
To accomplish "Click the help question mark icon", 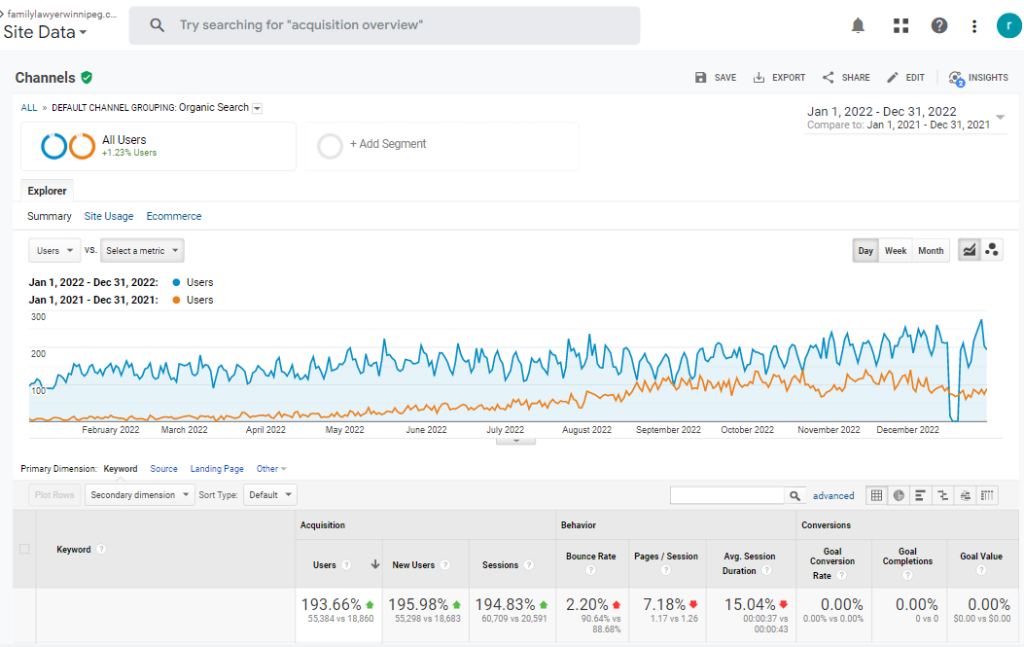I will pos(939,26).
